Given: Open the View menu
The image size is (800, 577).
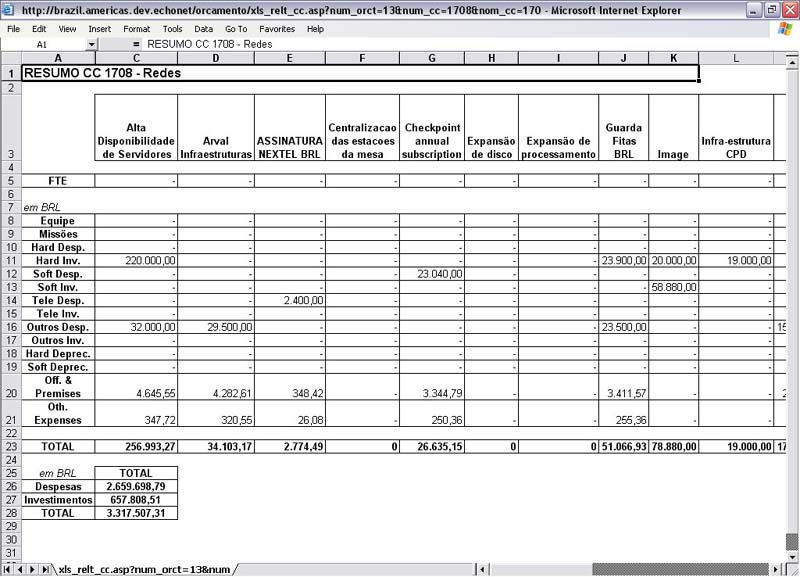Looking at the screenshot, I should tap(67, 29).
